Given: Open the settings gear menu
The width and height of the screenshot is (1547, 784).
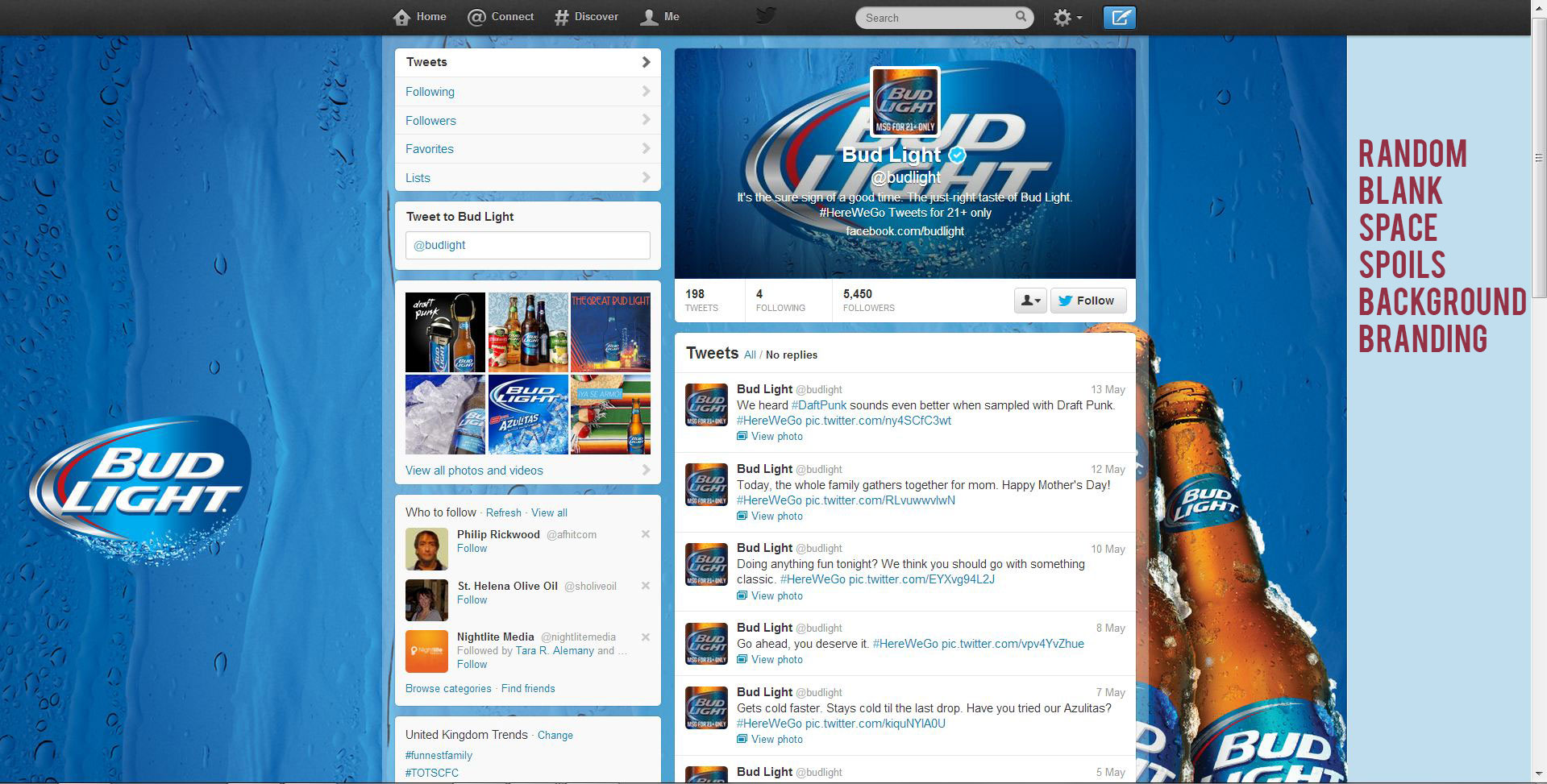Looking at the screenshot, I should 1067,17.
